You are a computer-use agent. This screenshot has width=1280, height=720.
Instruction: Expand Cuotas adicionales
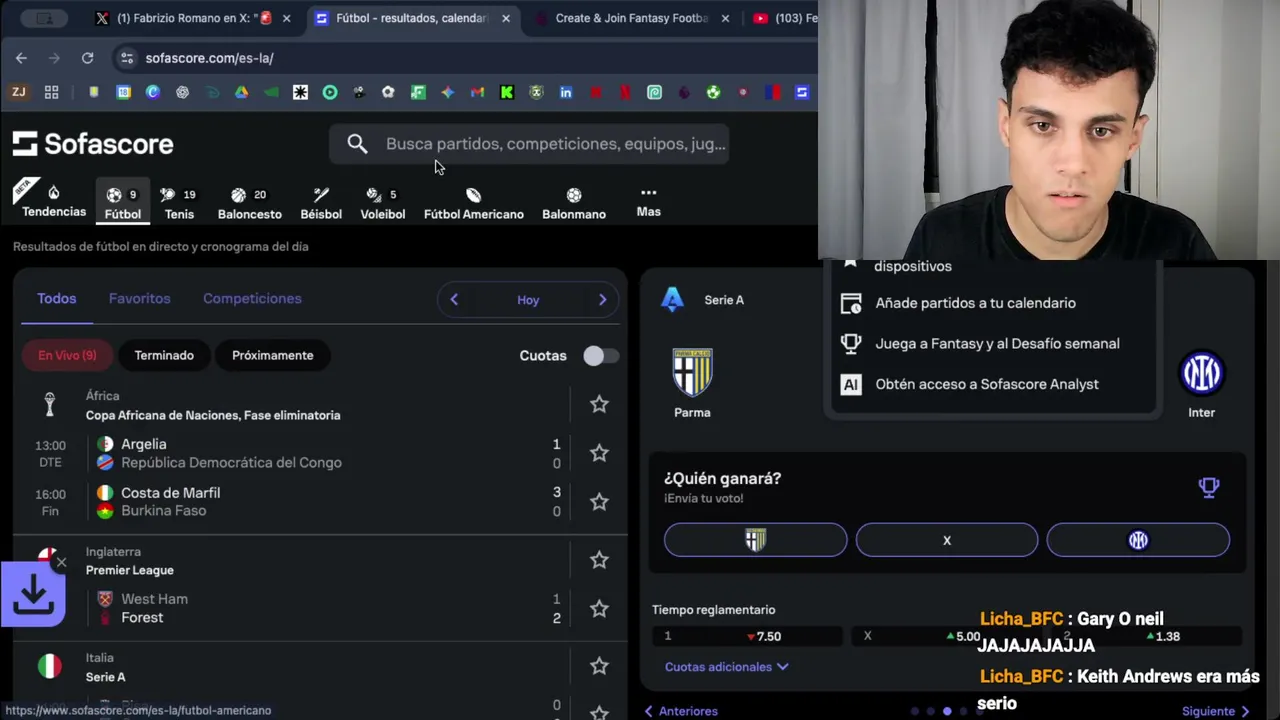726,667
